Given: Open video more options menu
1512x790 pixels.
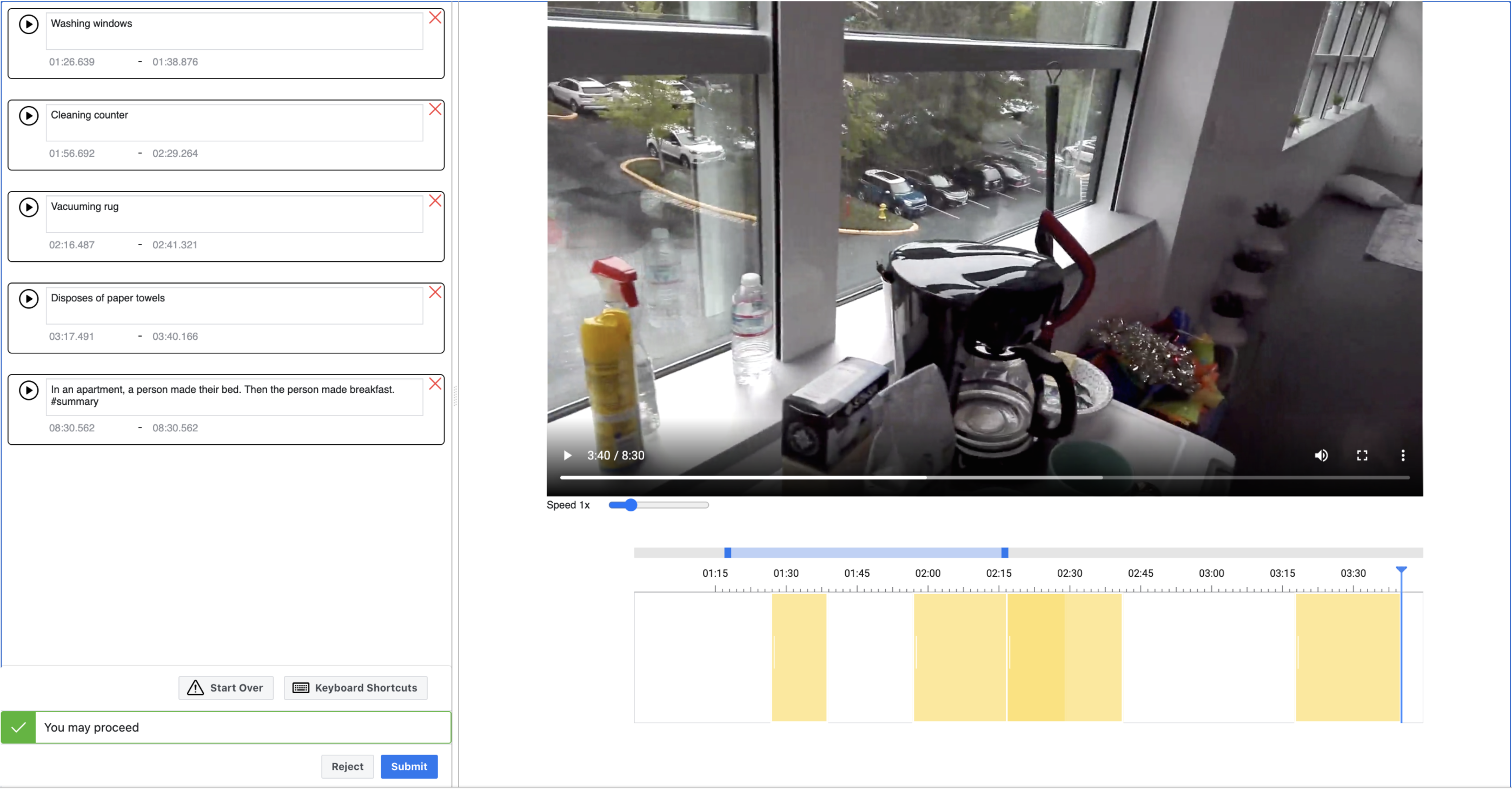Looking at the screenshot, I should click(x=1403, y=456).
